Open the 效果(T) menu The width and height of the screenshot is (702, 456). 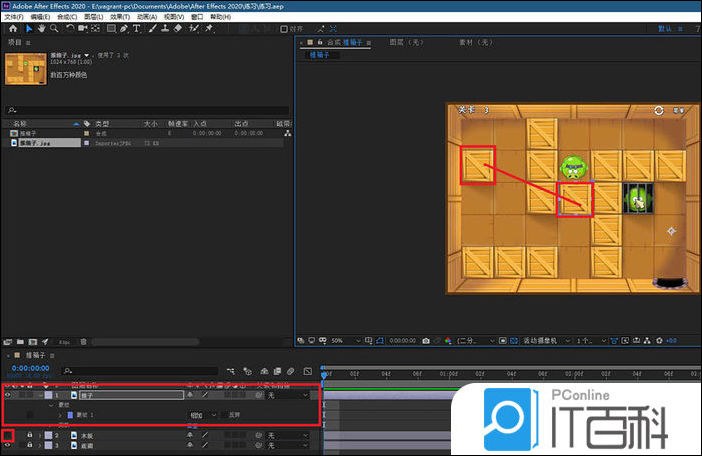click(x=119, y=17)
